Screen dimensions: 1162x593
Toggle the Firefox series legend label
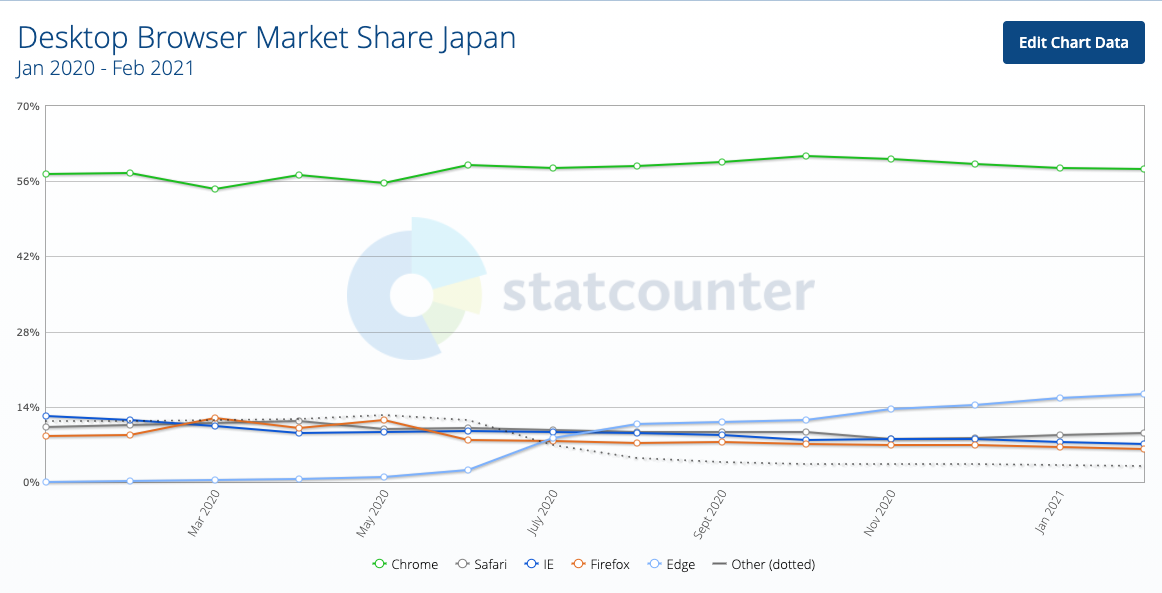click(x=609, y=564)
